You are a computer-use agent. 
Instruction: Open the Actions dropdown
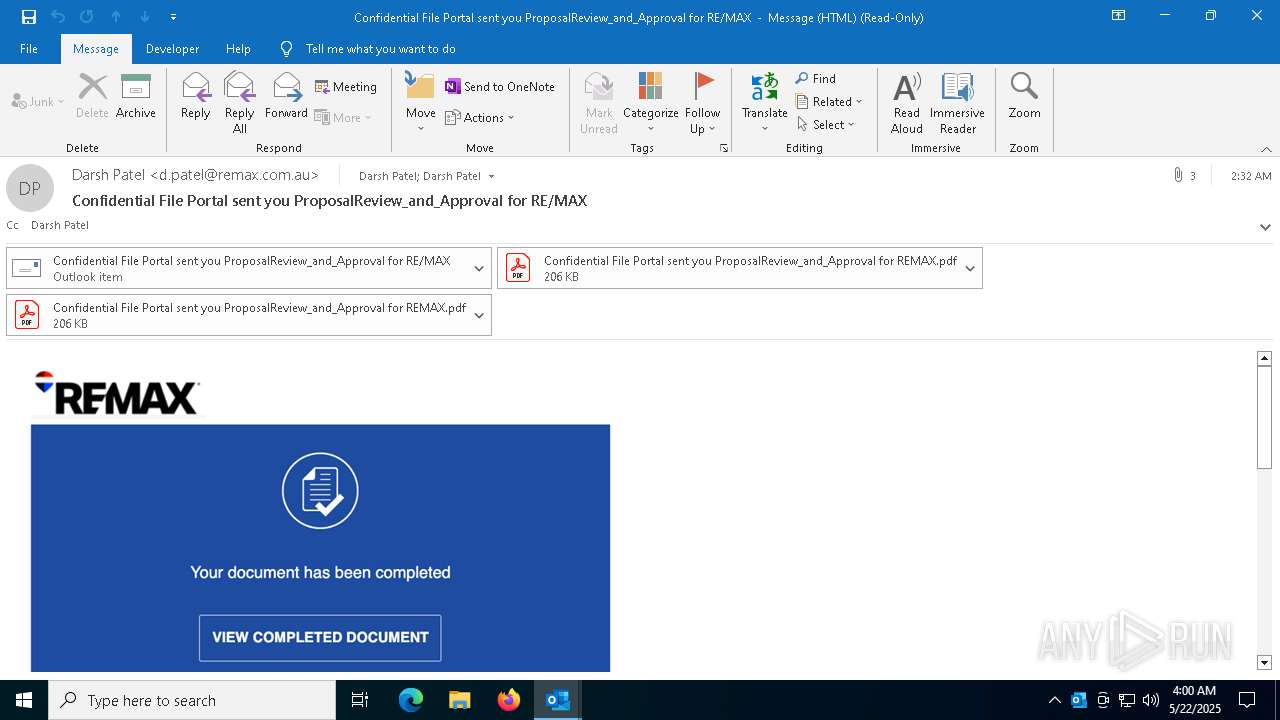pyautogui.click(x=480, y=117)
